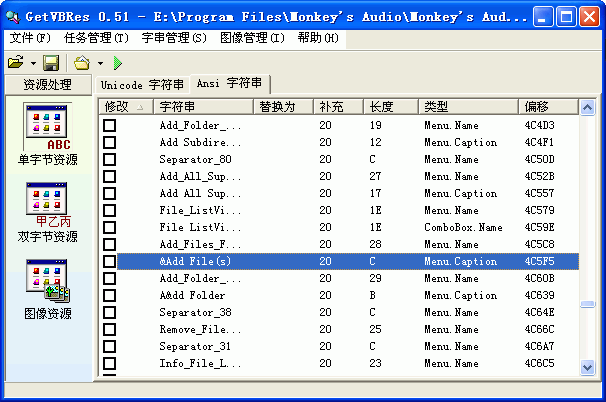Click the list scrollbar down arrow

(587, 367)
